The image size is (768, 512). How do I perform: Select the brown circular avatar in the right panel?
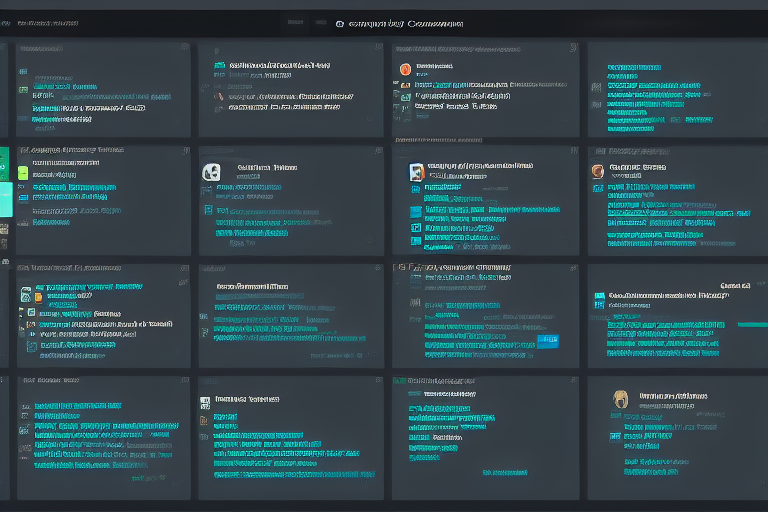click(598, 171)
